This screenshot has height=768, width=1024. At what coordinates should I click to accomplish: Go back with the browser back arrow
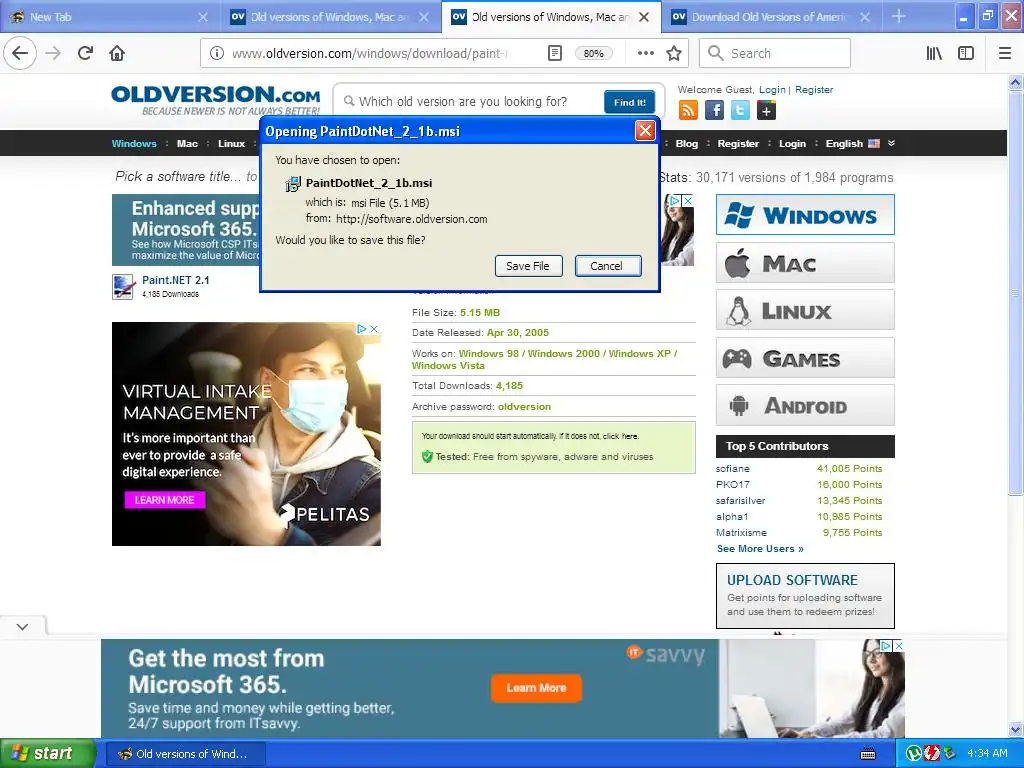[x=20, y=54]
